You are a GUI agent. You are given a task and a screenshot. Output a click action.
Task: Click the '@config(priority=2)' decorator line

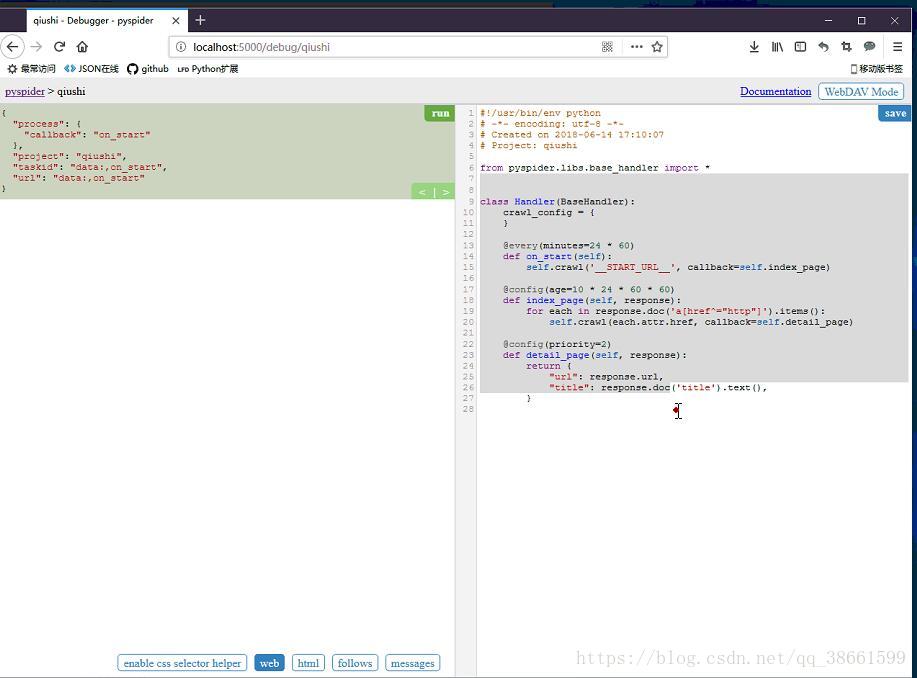(x=557, y=344)
